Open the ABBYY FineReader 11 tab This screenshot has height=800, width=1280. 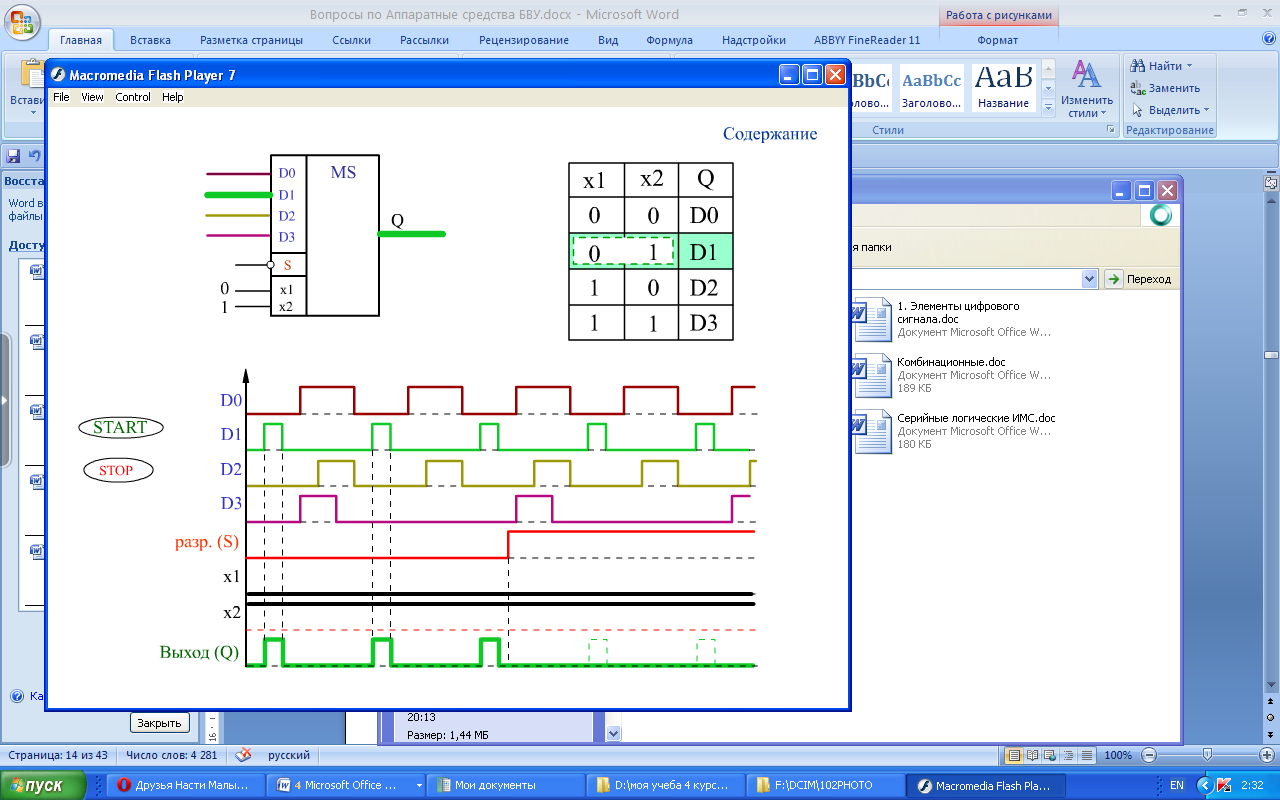coord(867,40)
